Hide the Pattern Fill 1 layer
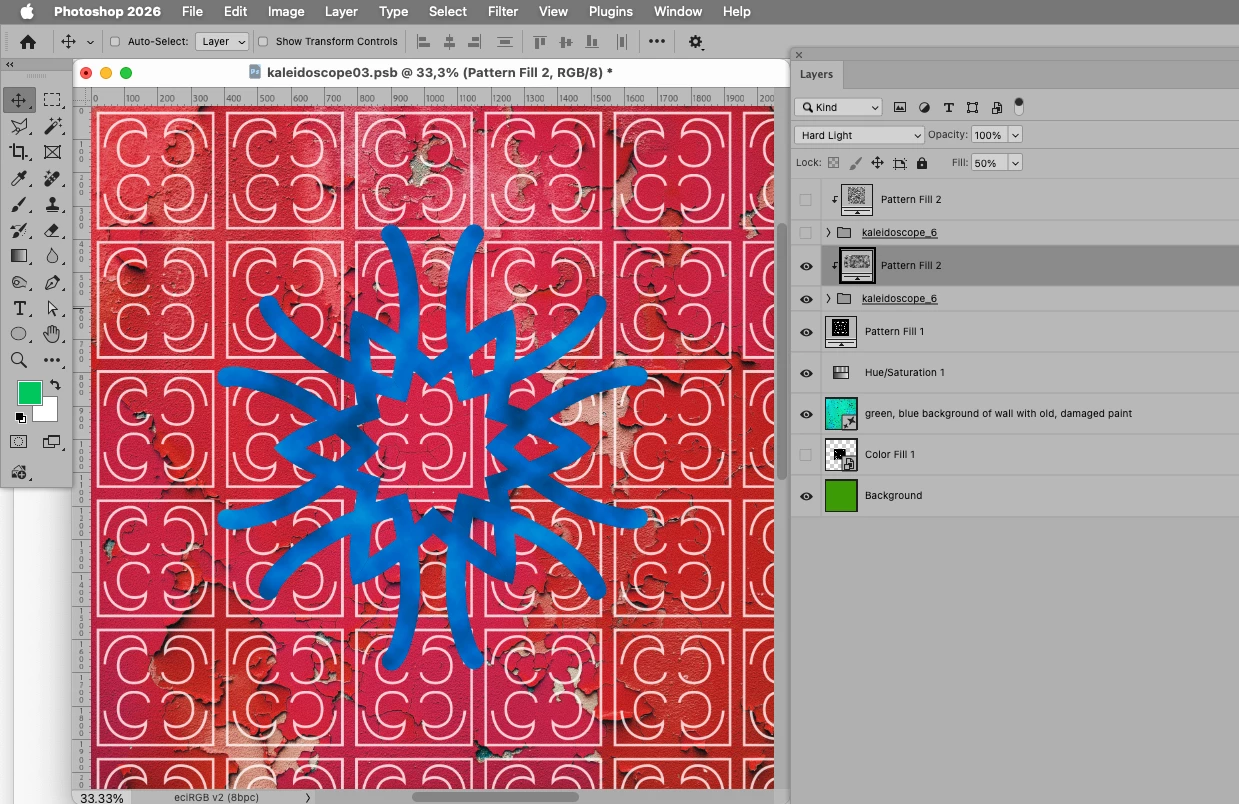This screenshot has height=804, width=1239. pos(806,332)
